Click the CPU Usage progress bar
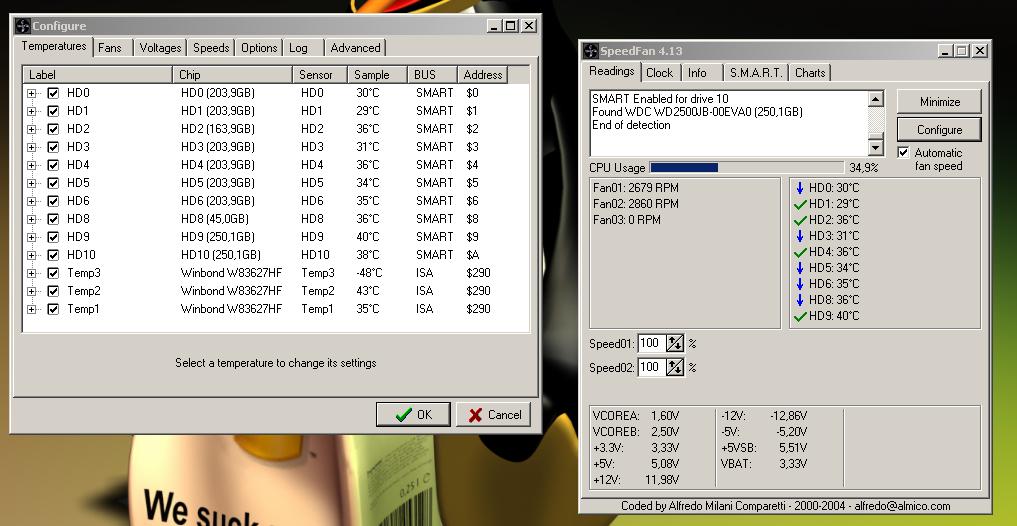 tap(747, 167)
